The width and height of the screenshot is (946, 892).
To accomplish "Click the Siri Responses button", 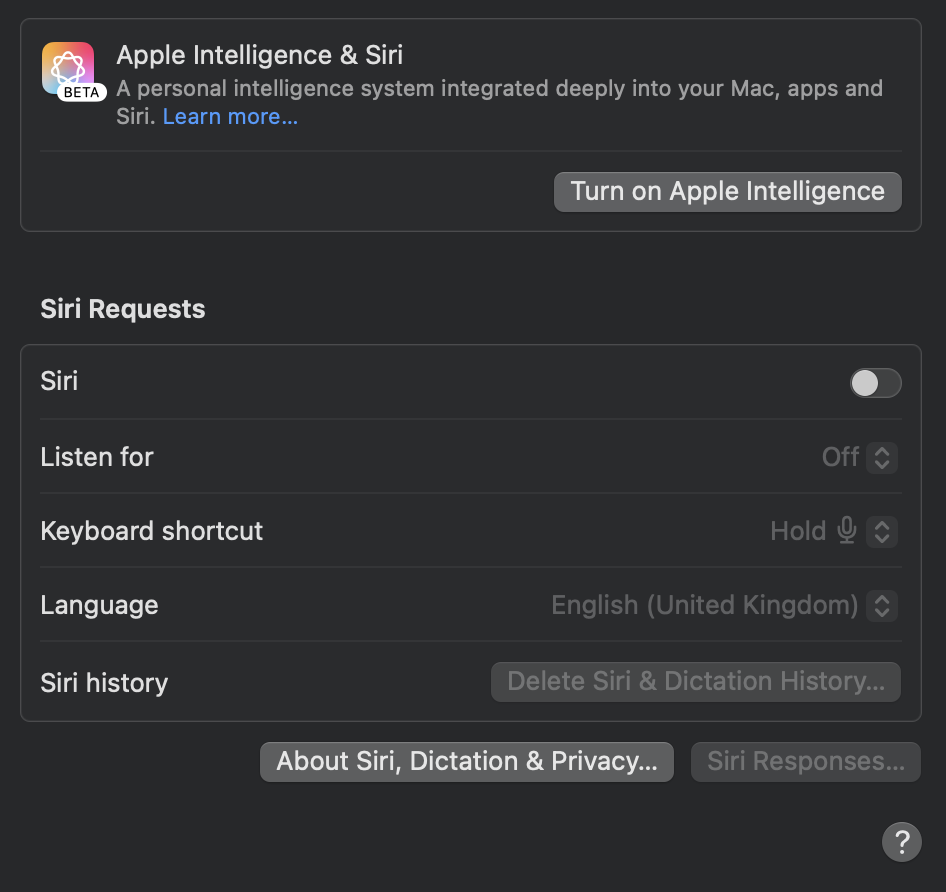I will click(805, 762).
